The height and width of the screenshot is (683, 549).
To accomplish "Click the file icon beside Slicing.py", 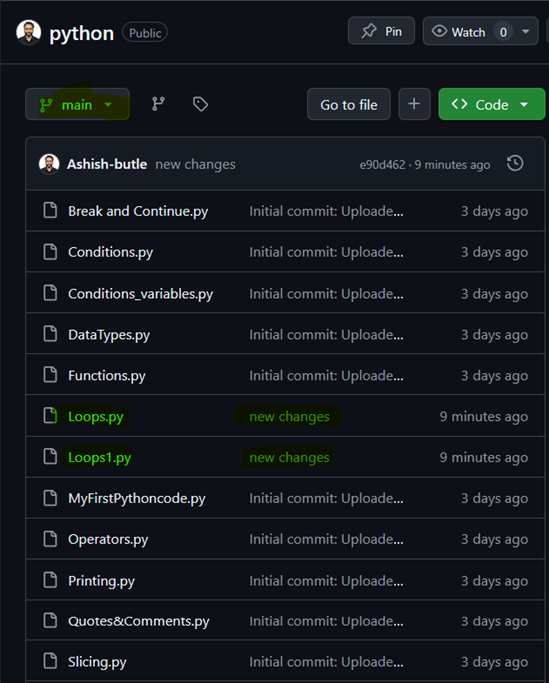I will point(50,661).
